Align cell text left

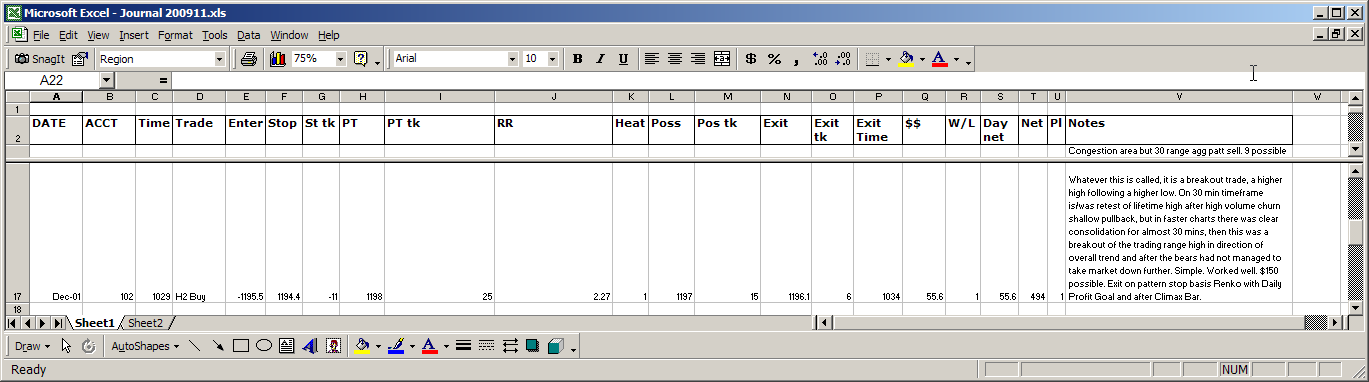click(651, 59)
